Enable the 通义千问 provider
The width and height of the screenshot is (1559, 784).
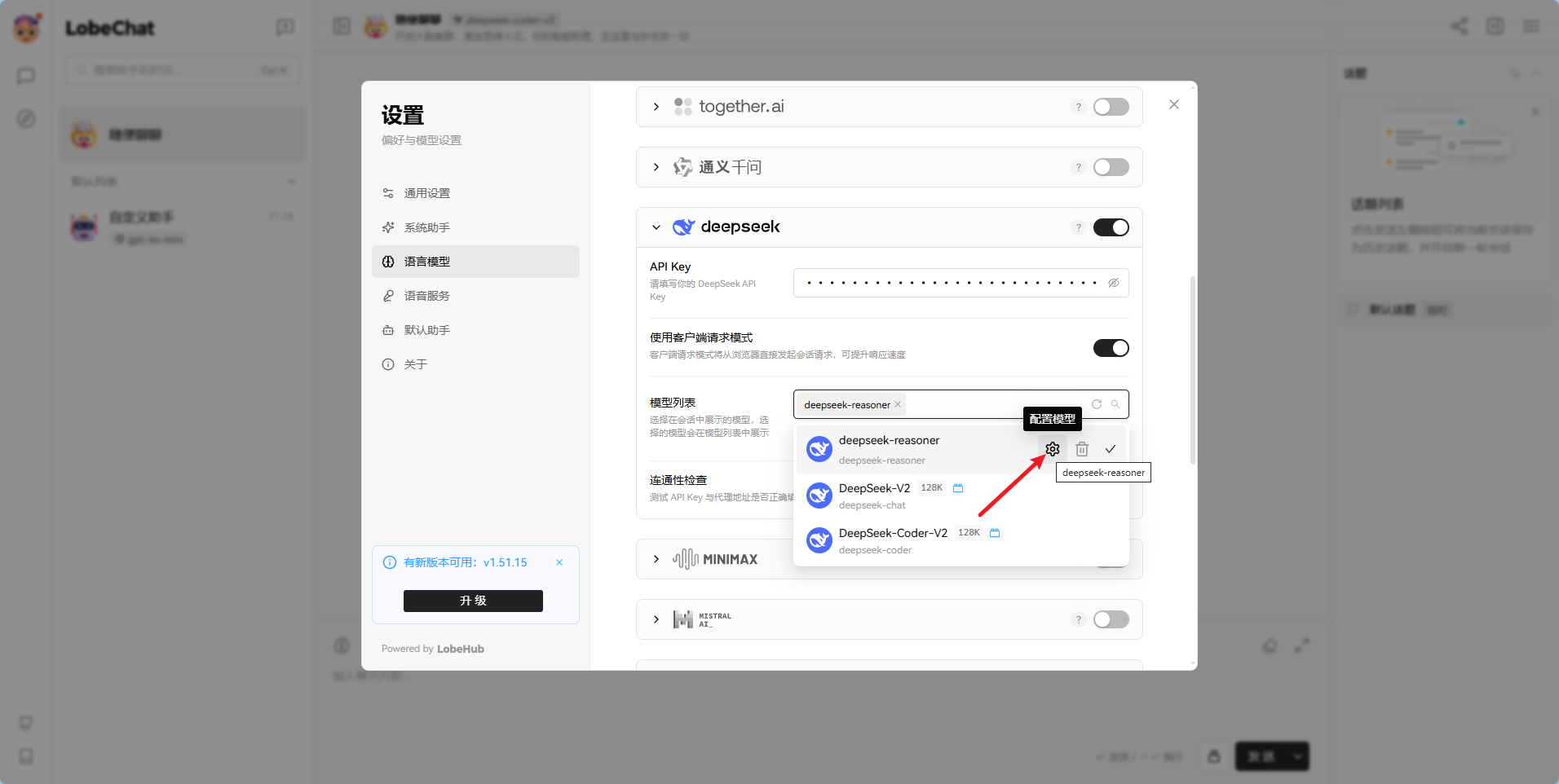1111,167
